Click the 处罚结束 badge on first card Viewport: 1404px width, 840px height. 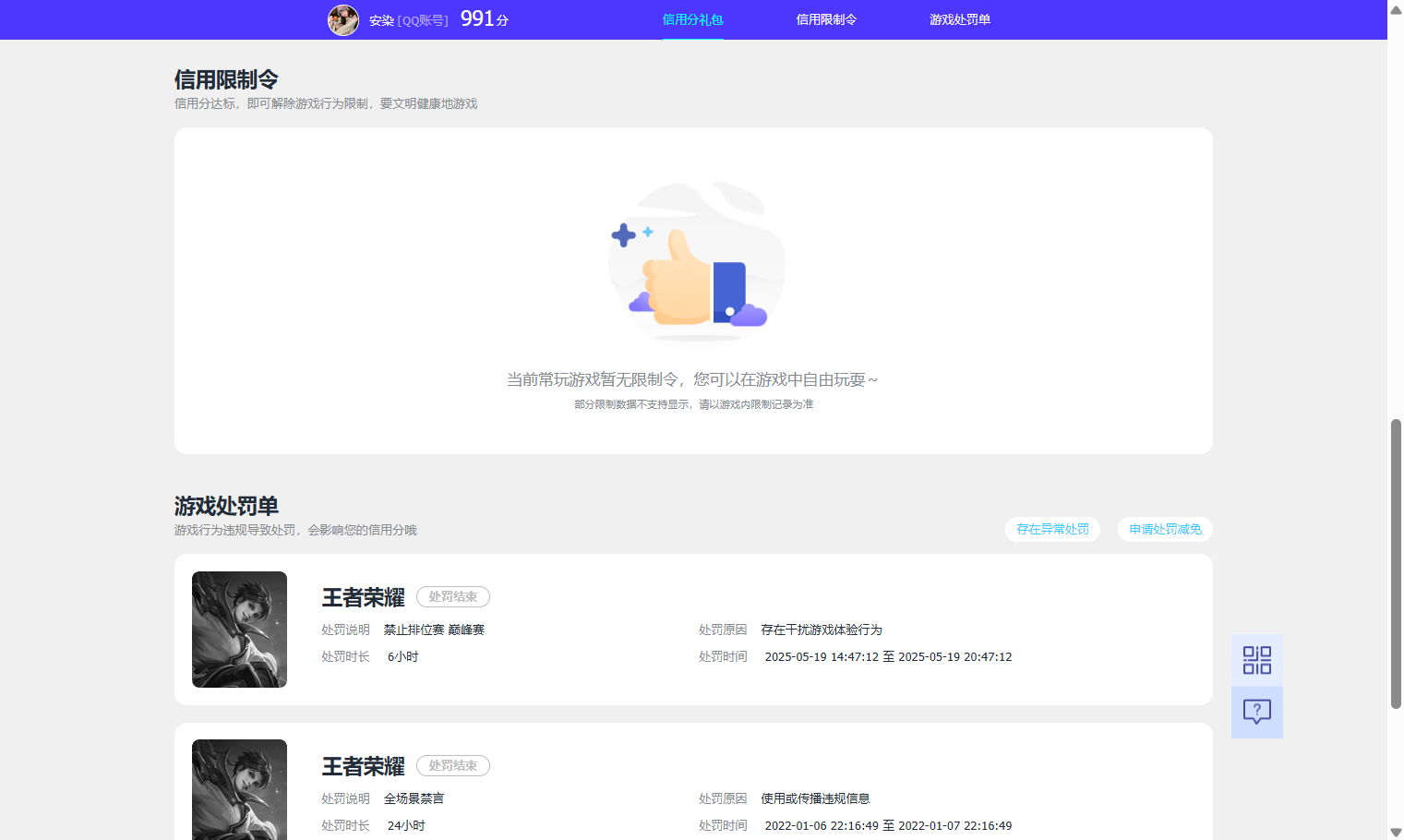click(452, 596)
